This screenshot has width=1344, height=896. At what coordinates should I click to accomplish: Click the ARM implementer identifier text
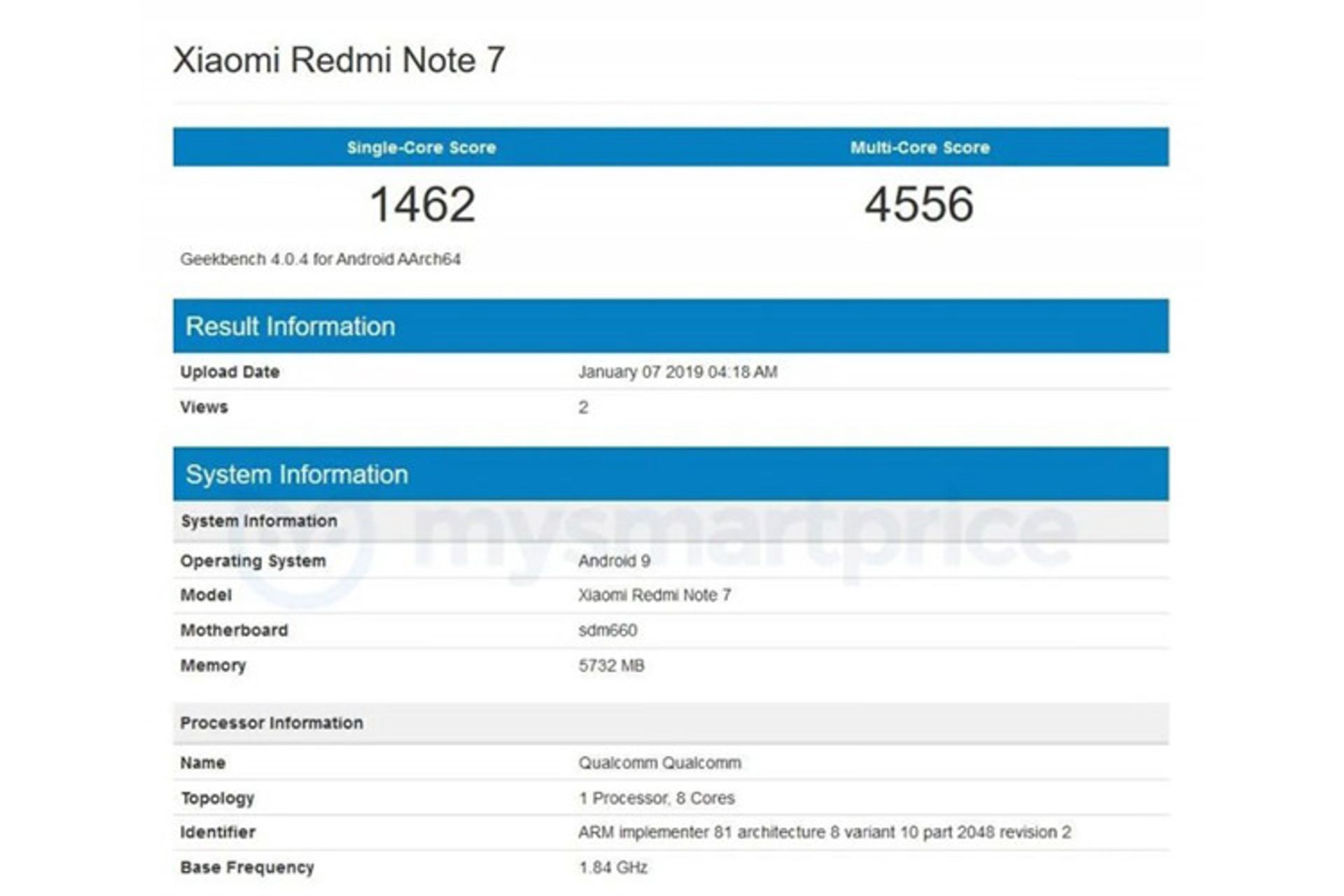click(x=825, y=832)
